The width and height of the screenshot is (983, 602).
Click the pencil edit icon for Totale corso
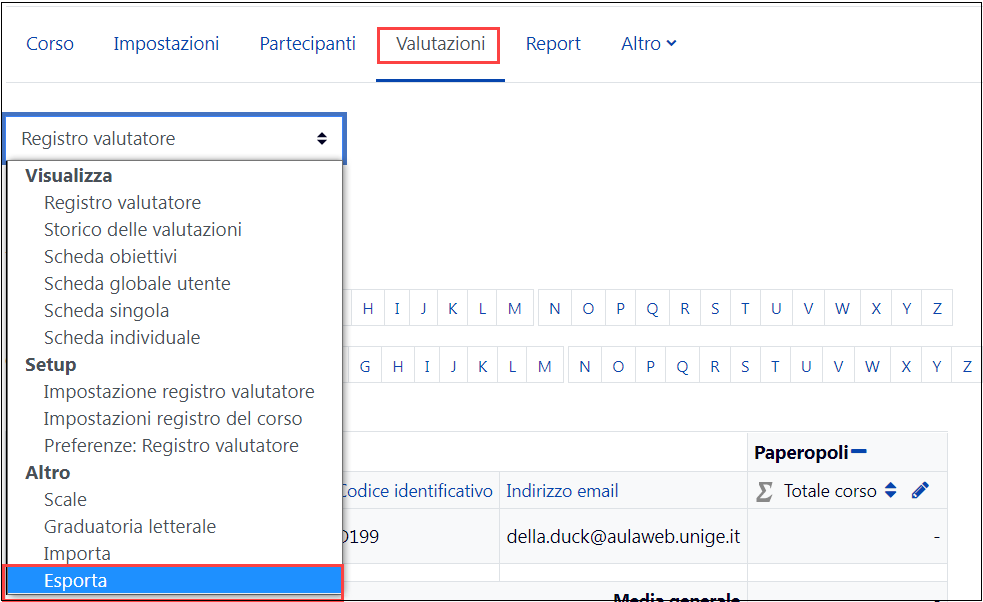pos(920,490)
